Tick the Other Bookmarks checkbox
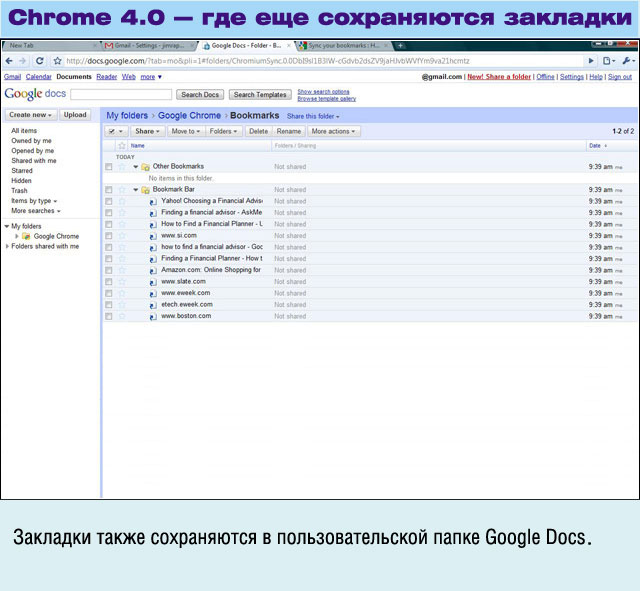The width and height of the screenshot is (640, 591). tap(109, 167)
